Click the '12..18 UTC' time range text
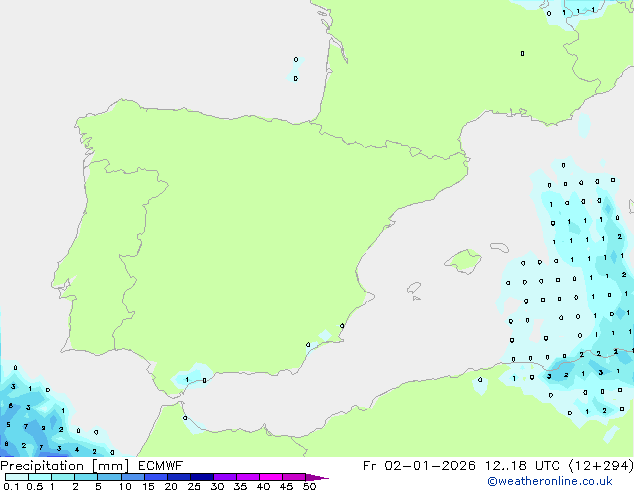 point(522,466)
